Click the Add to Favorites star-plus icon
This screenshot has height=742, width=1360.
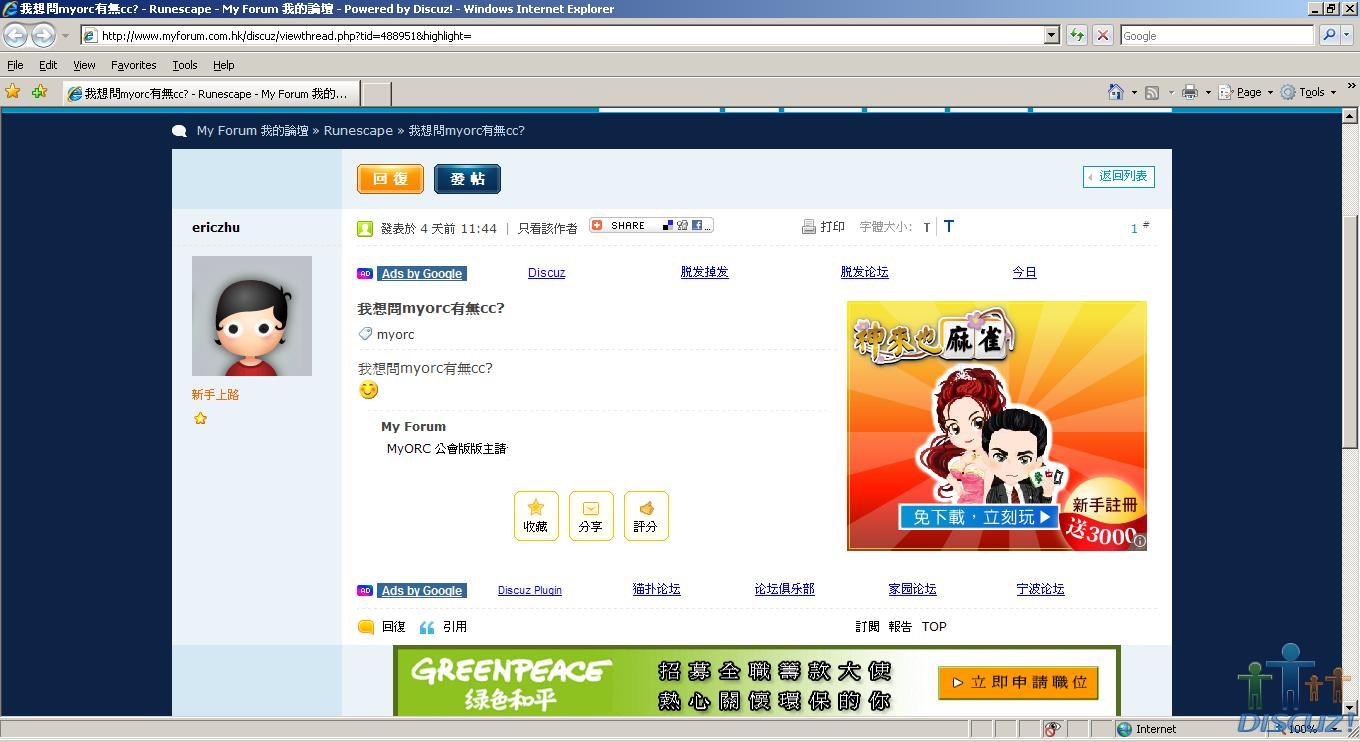pos(39,92)
